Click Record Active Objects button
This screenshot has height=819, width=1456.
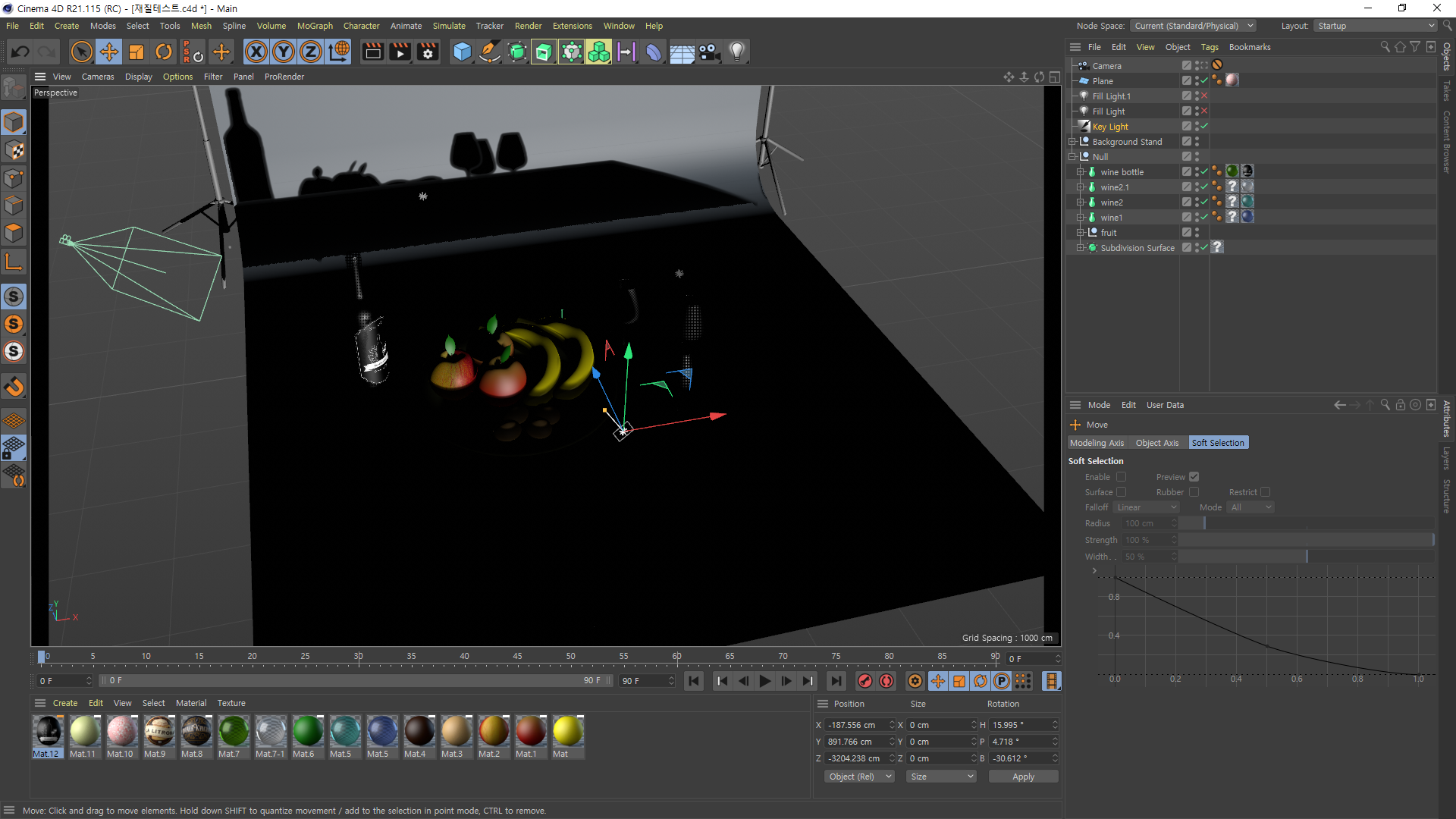click(x=864, y=681)
